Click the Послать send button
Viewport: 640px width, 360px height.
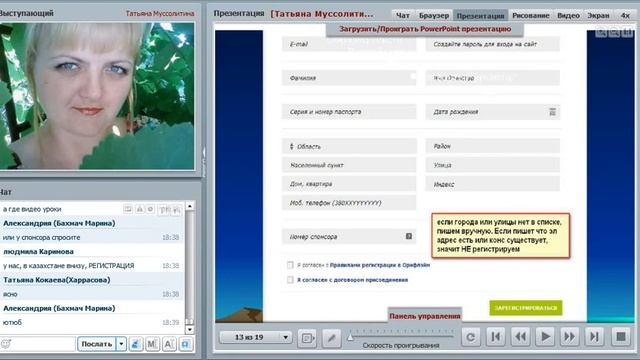click(97, 344)
